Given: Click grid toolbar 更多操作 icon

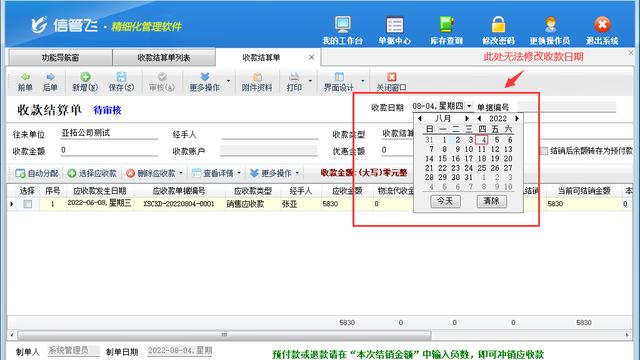Looking at the screenshot, I should click(x=254, y=173).
